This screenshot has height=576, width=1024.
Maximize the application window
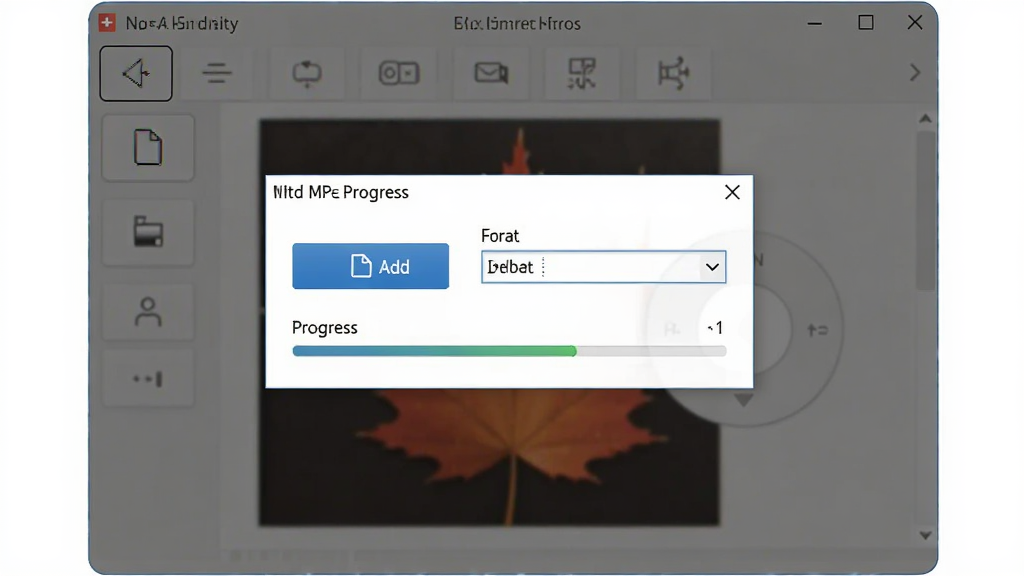(866, 23)
